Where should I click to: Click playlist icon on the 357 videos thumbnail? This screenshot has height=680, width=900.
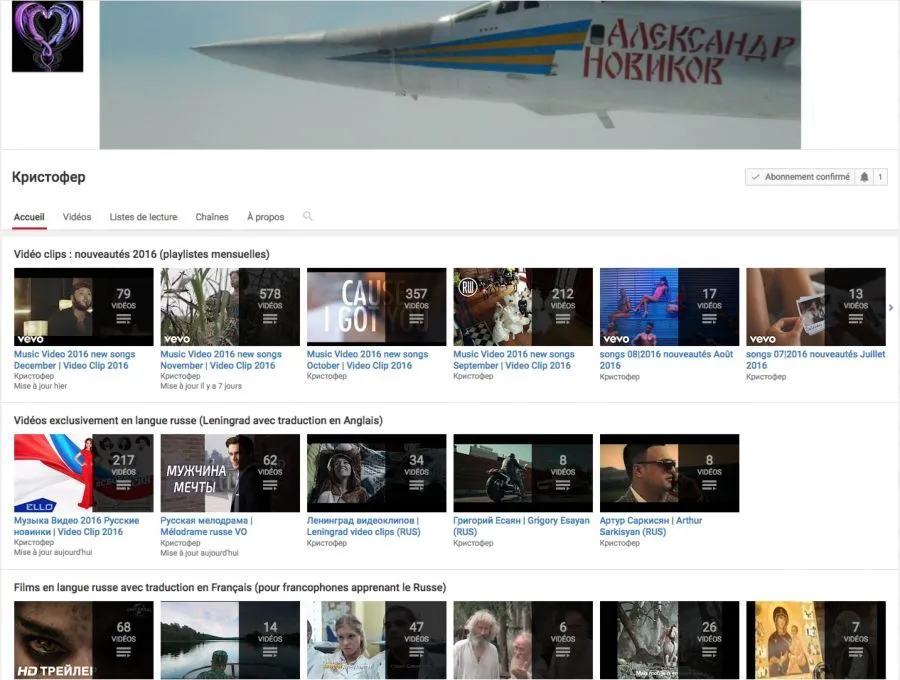[416, 320]
